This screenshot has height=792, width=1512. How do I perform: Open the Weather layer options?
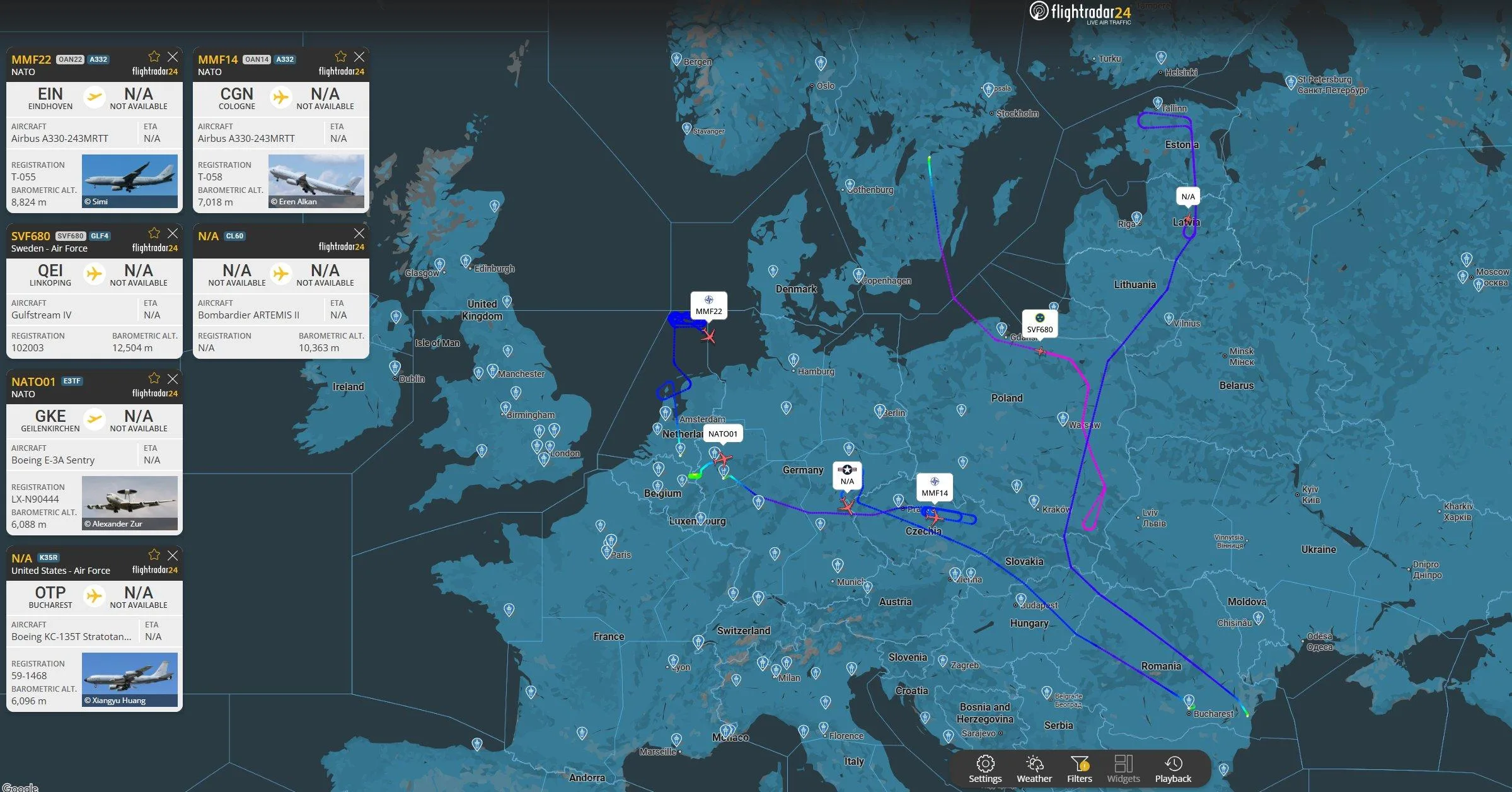coord(1034,769)
